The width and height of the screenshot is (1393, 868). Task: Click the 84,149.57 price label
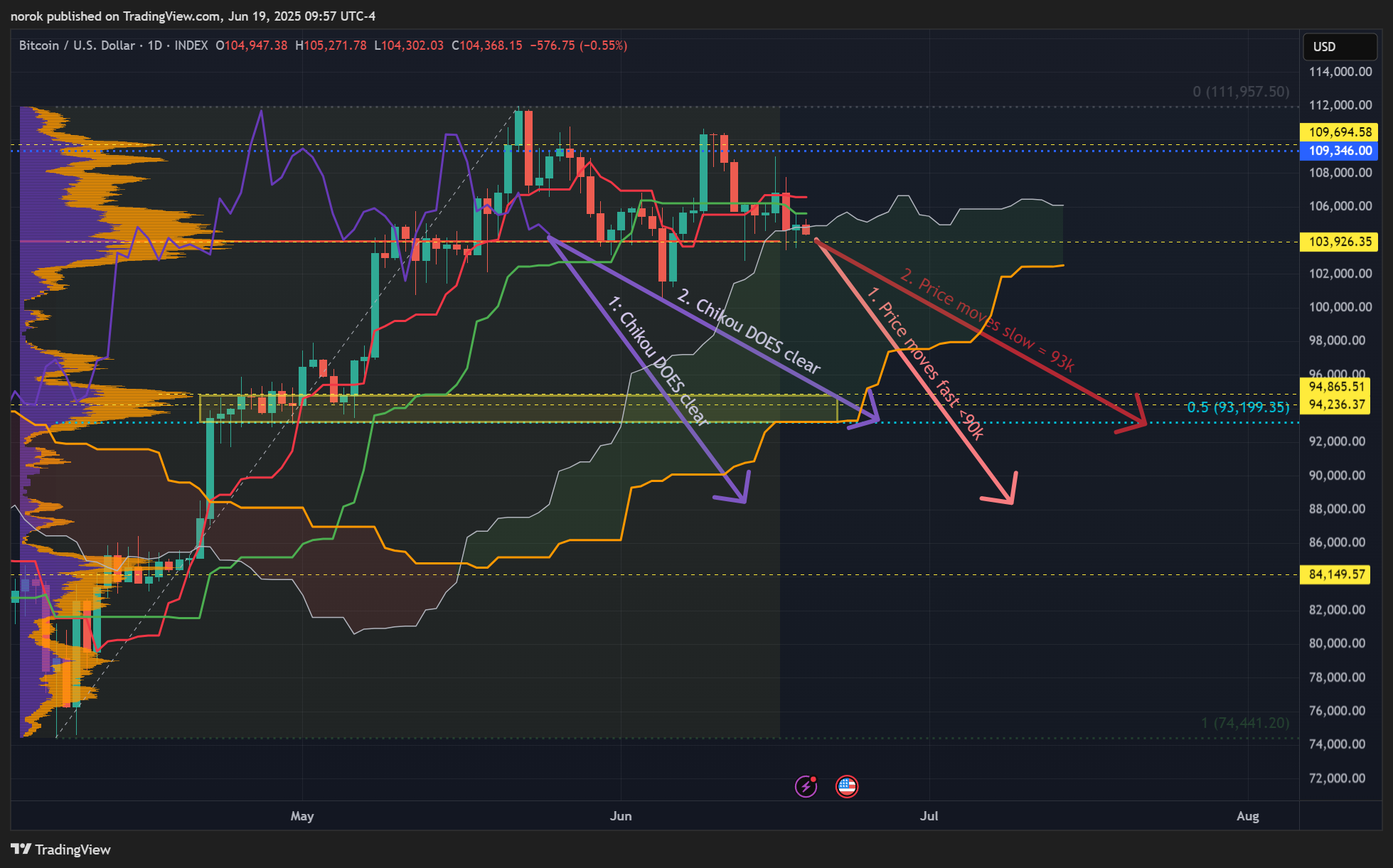pos(1335,574)
